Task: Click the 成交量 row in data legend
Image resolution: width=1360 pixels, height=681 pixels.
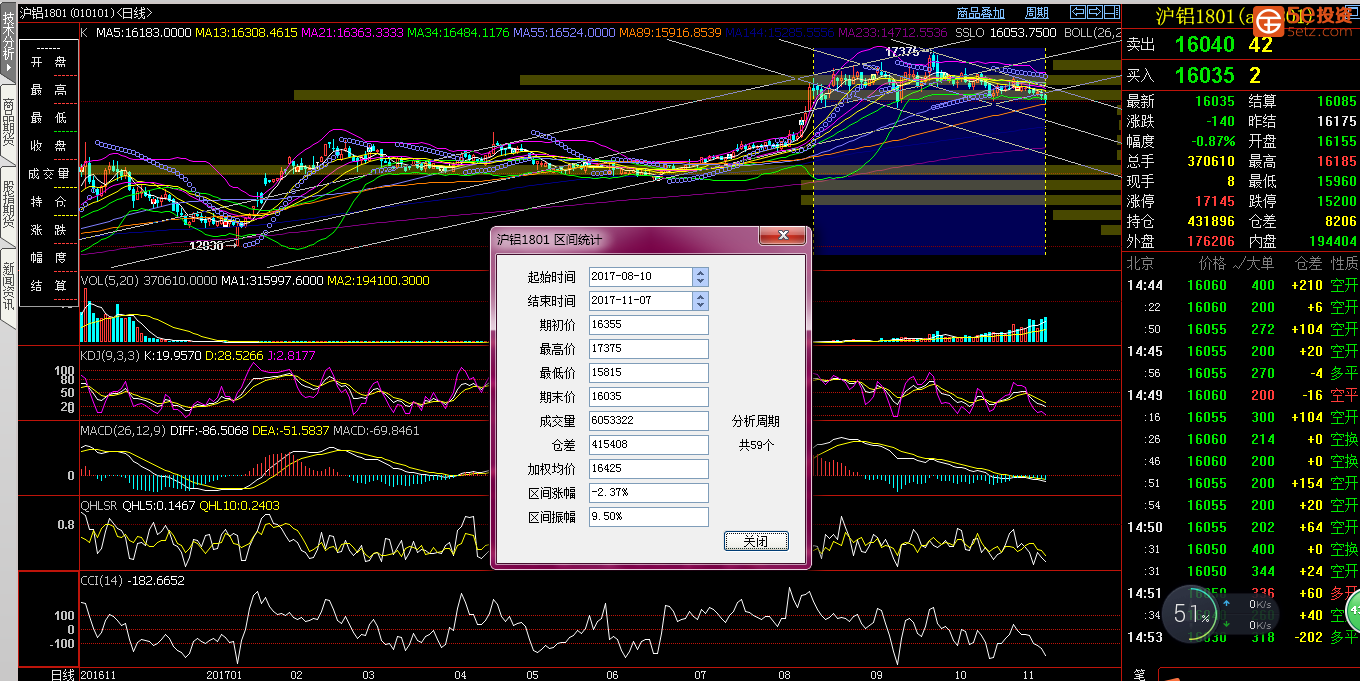Action: [x=48, y=173]
